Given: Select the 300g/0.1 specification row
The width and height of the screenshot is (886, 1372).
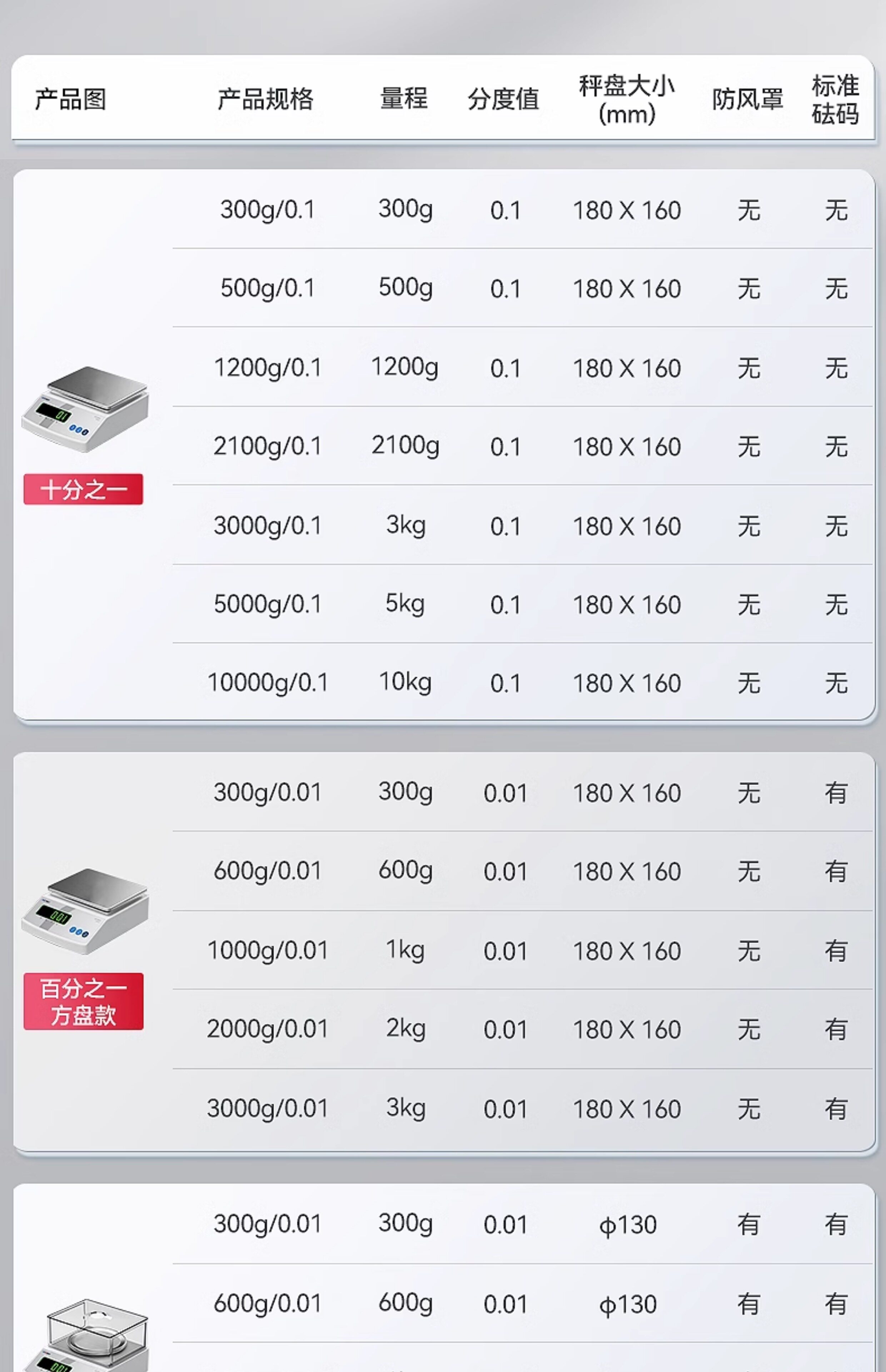Looking at the screenshot, I should 522,210.
